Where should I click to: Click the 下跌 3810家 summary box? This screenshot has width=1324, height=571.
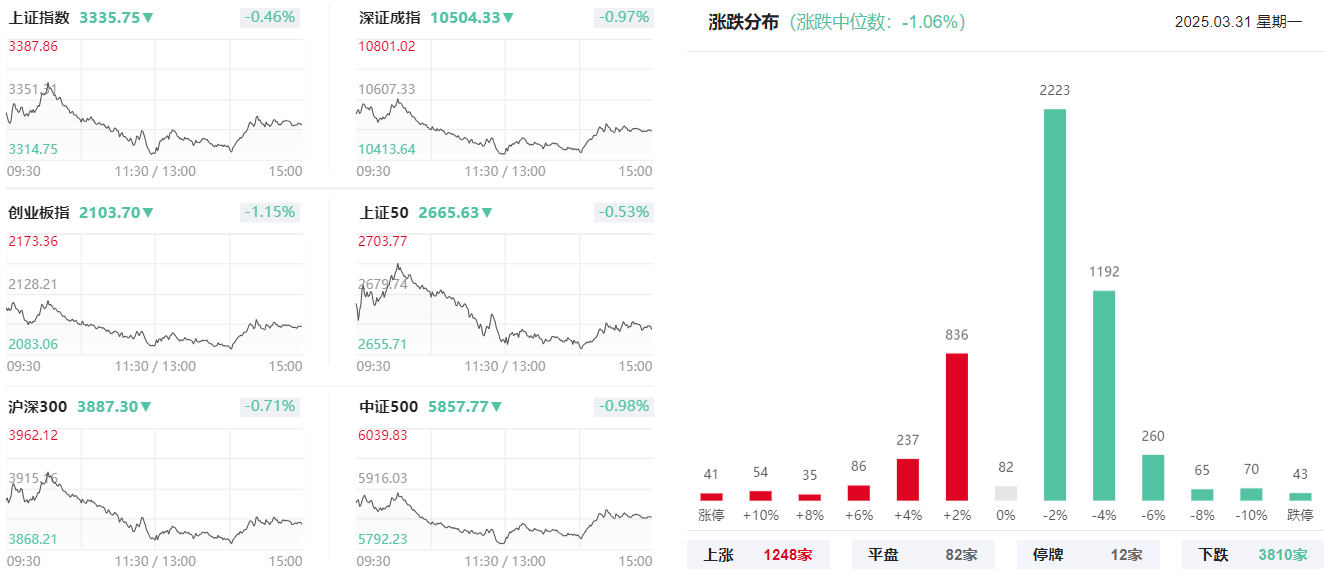coord(1253,554)
